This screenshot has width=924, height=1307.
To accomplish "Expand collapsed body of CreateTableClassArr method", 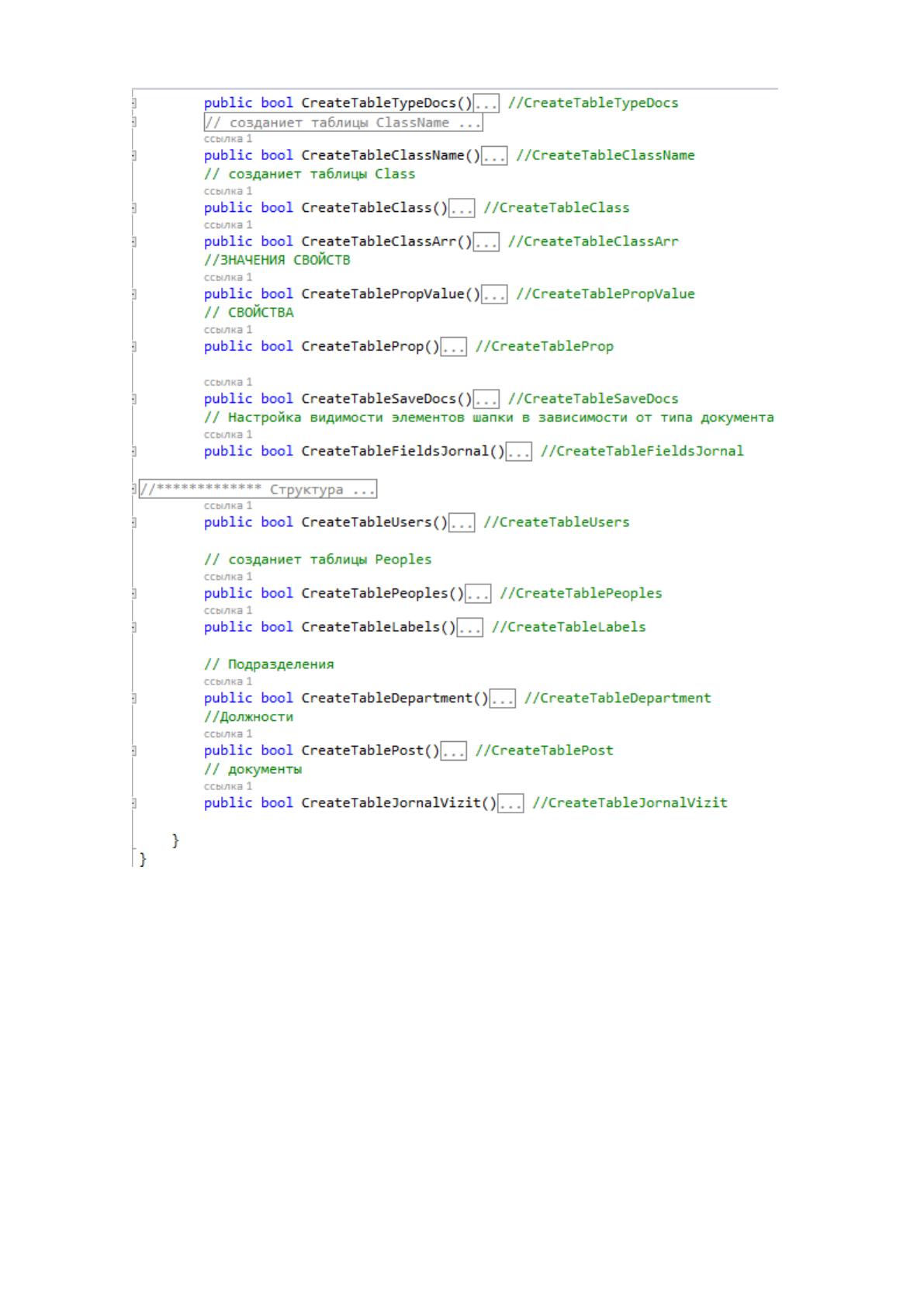I will [486, 241].
